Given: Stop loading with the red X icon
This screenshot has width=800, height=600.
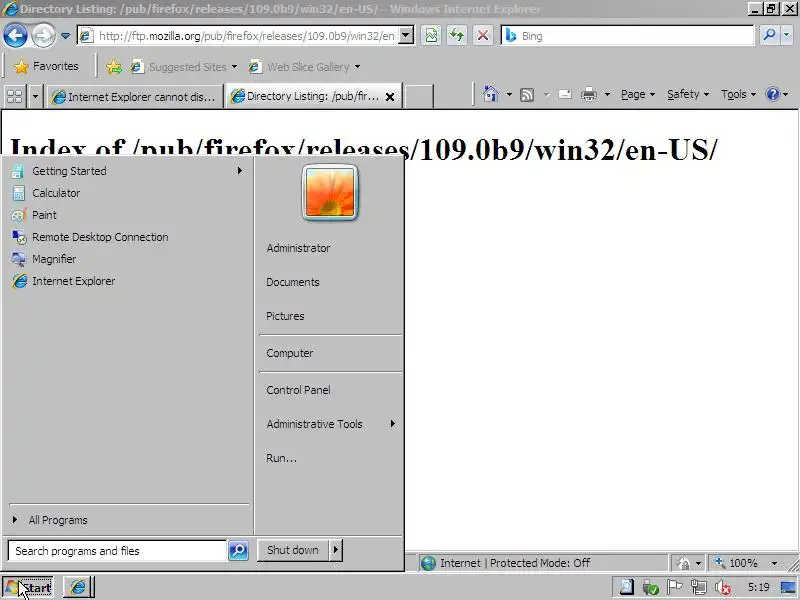Looking at the screenshot, I should pos(482,36).
